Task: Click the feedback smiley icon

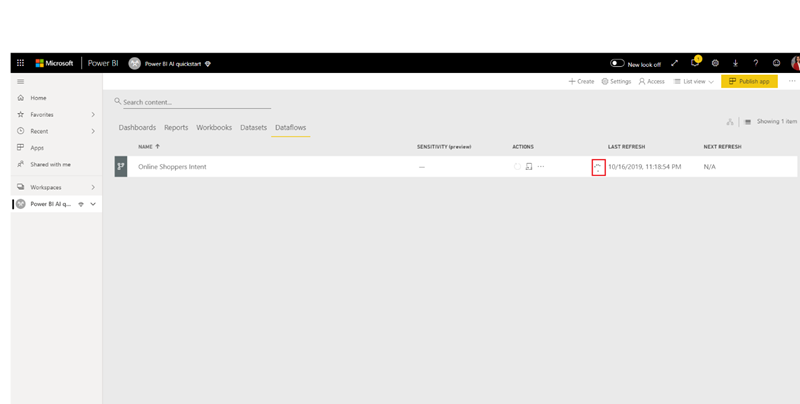Action: (x=776, y=63)
